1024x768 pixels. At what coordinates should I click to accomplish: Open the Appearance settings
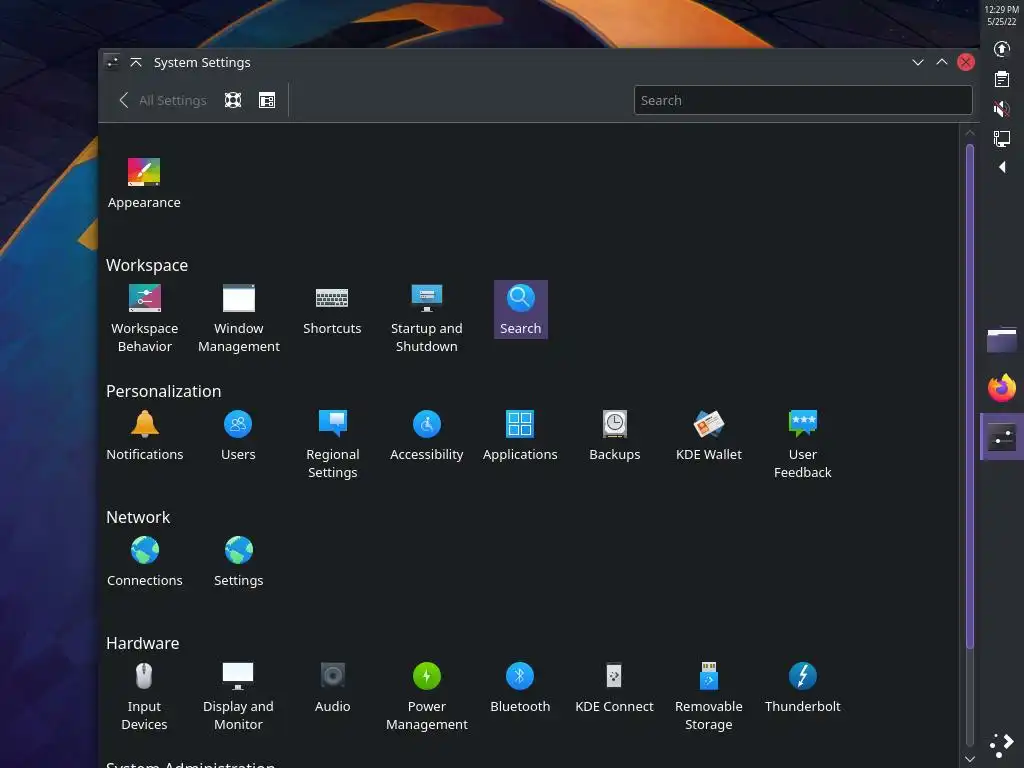[144, 184]
